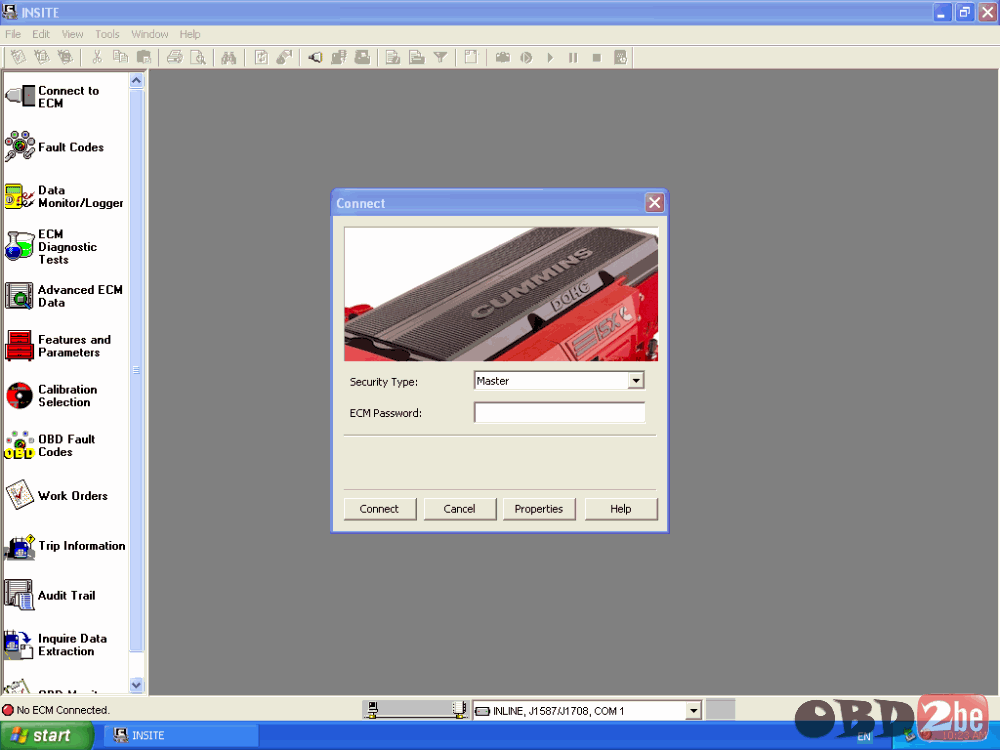Open Trip Information
Screen dimensions: 1000x750
(64, 546)
